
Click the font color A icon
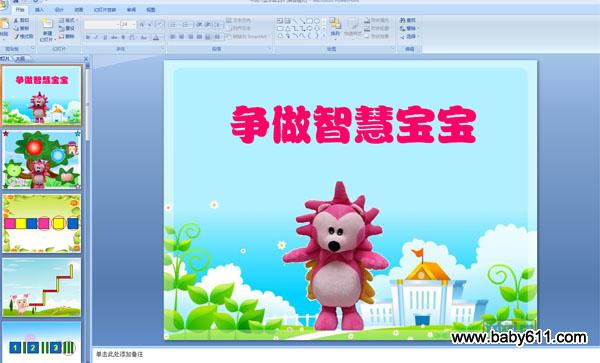(x=156, y=37)
